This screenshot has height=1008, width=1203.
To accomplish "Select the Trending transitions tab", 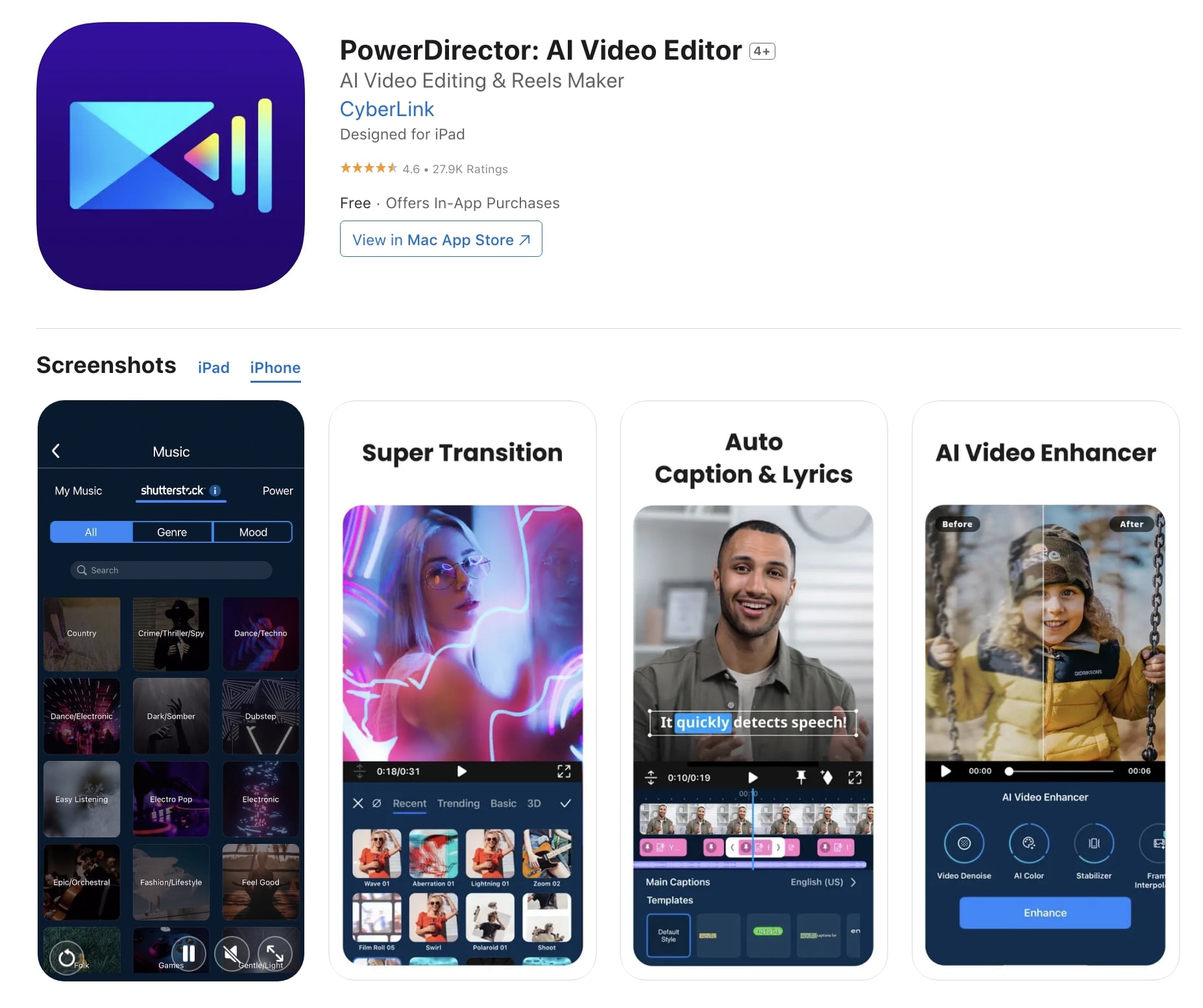I will point(458,803).
